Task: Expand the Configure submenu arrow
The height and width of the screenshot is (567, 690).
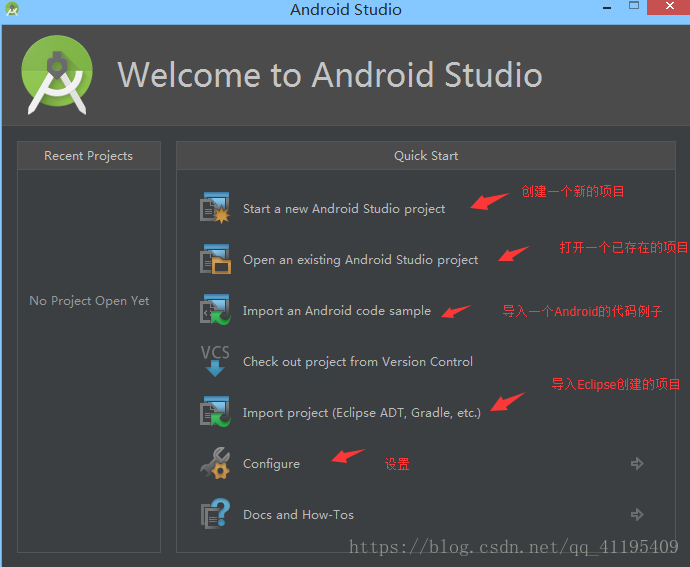Action: 637,463
